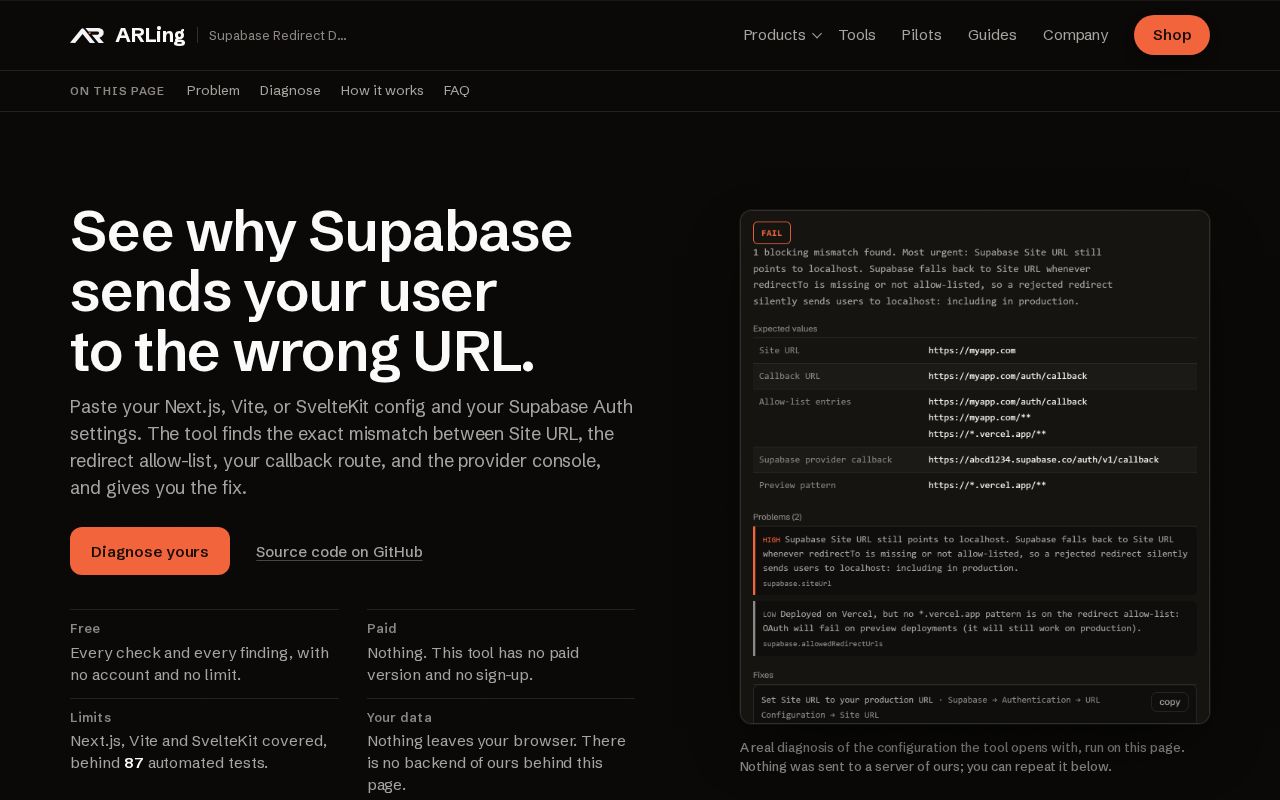The width and height of the screenshot is (1280, 800).
Task: Click the real diagnosis caption text
Action: click(962, 757)
